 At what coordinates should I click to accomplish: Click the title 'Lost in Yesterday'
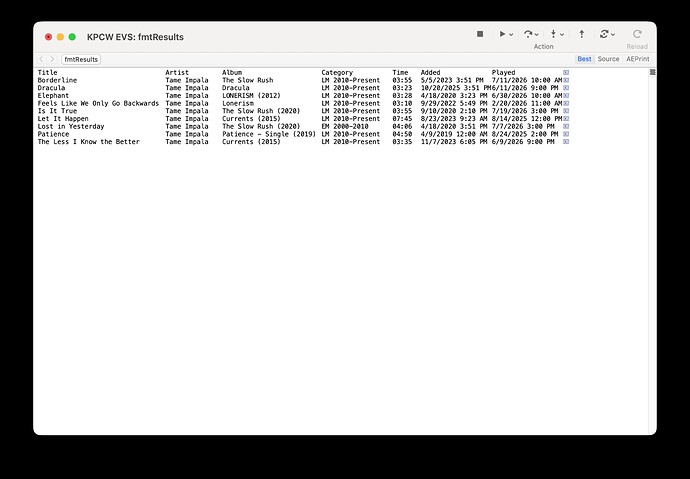point(71,126)
